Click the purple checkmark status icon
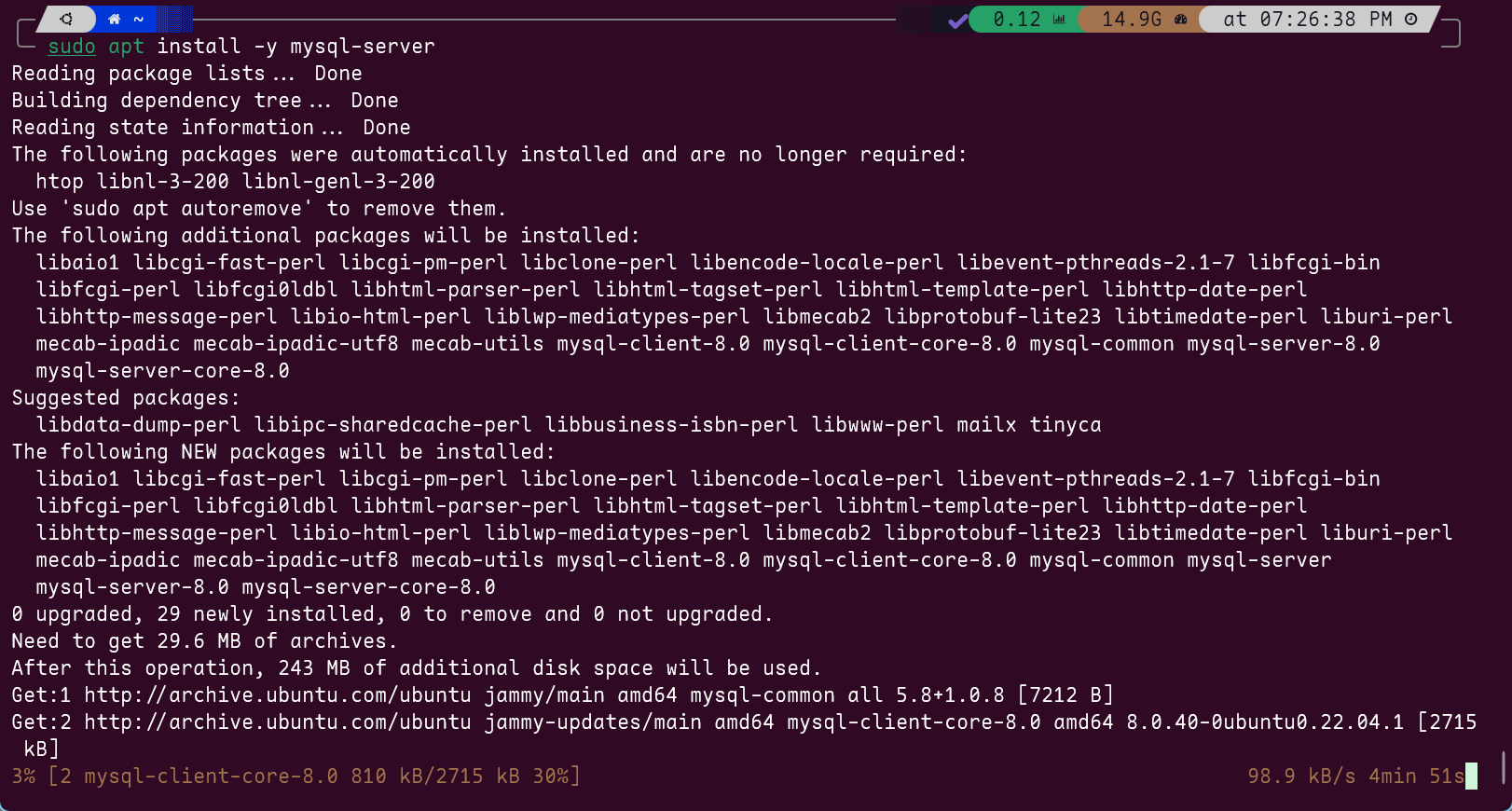Screen dimensions: 1512x811 (x=956, y=20)
